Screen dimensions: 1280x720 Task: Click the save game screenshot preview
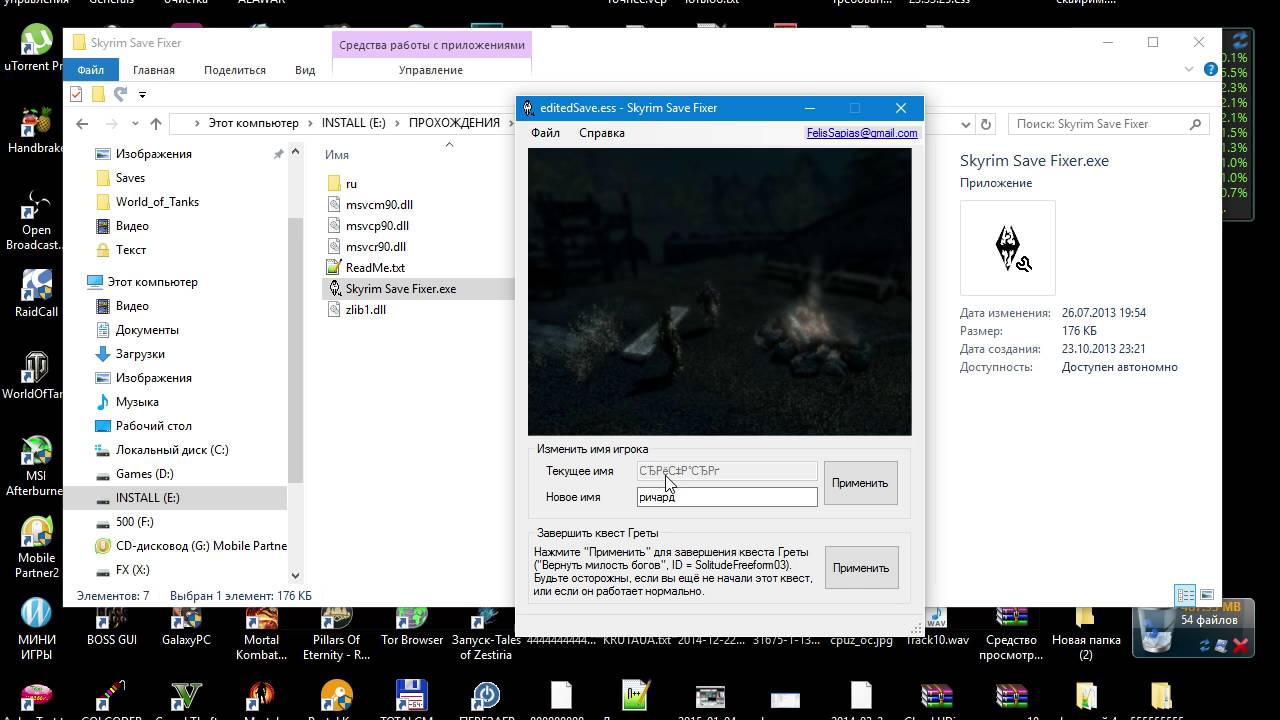tap(719, 292)
